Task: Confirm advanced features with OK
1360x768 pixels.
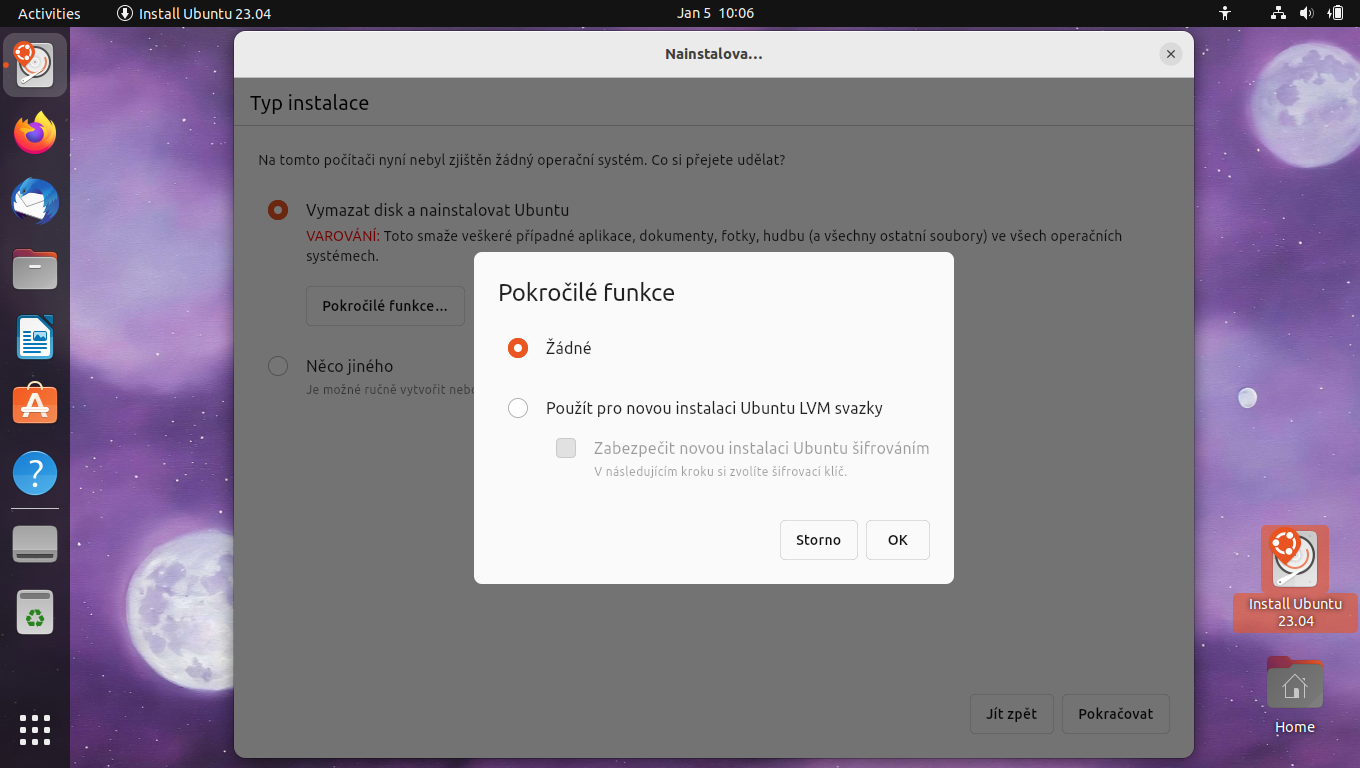Action: point(897,539)
